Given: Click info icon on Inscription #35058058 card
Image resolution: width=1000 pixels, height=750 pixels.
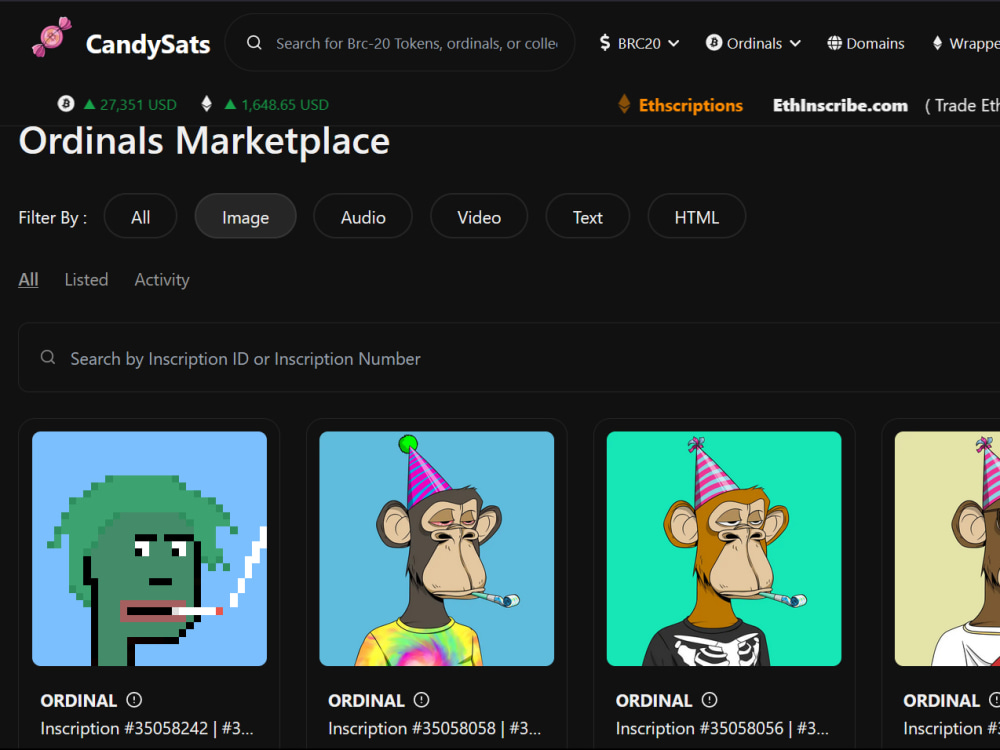Looking at the screenshot, I should click(422, 700).
